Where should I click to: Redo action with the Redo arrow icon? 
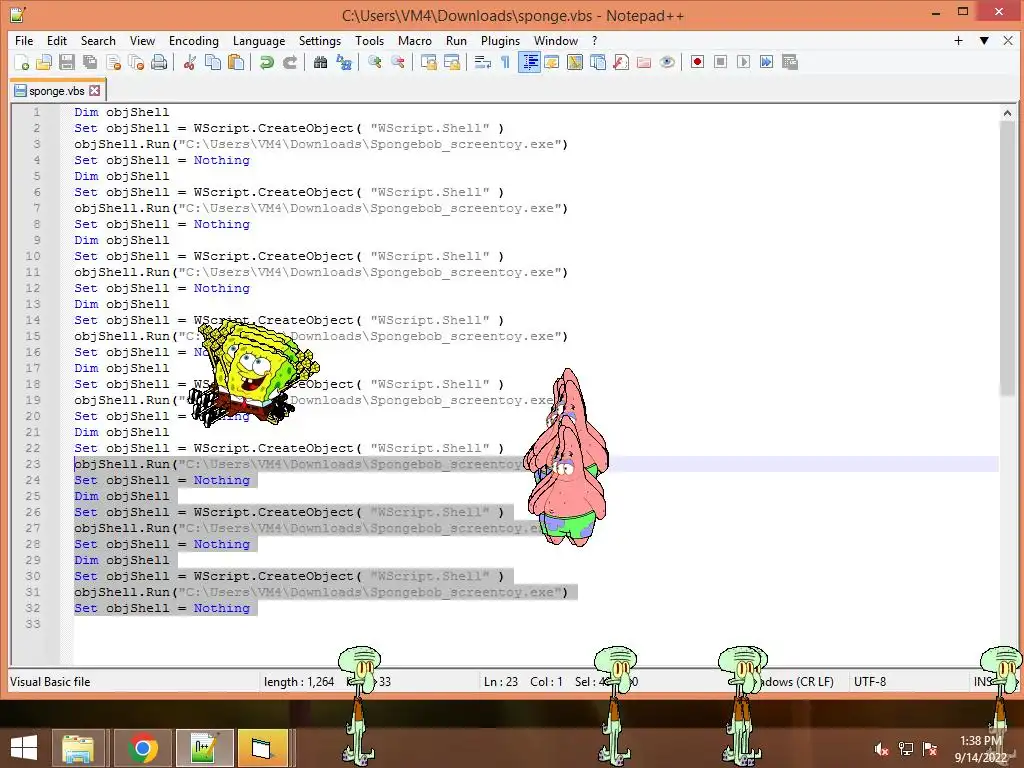pos(290,62)
